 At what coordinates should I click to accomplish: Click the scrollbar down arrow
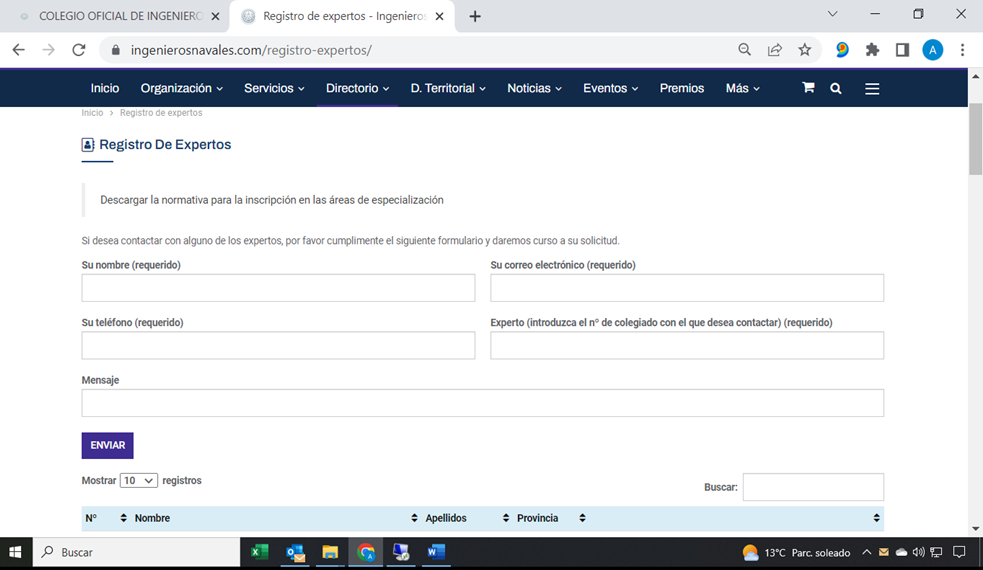click(975, 529)
